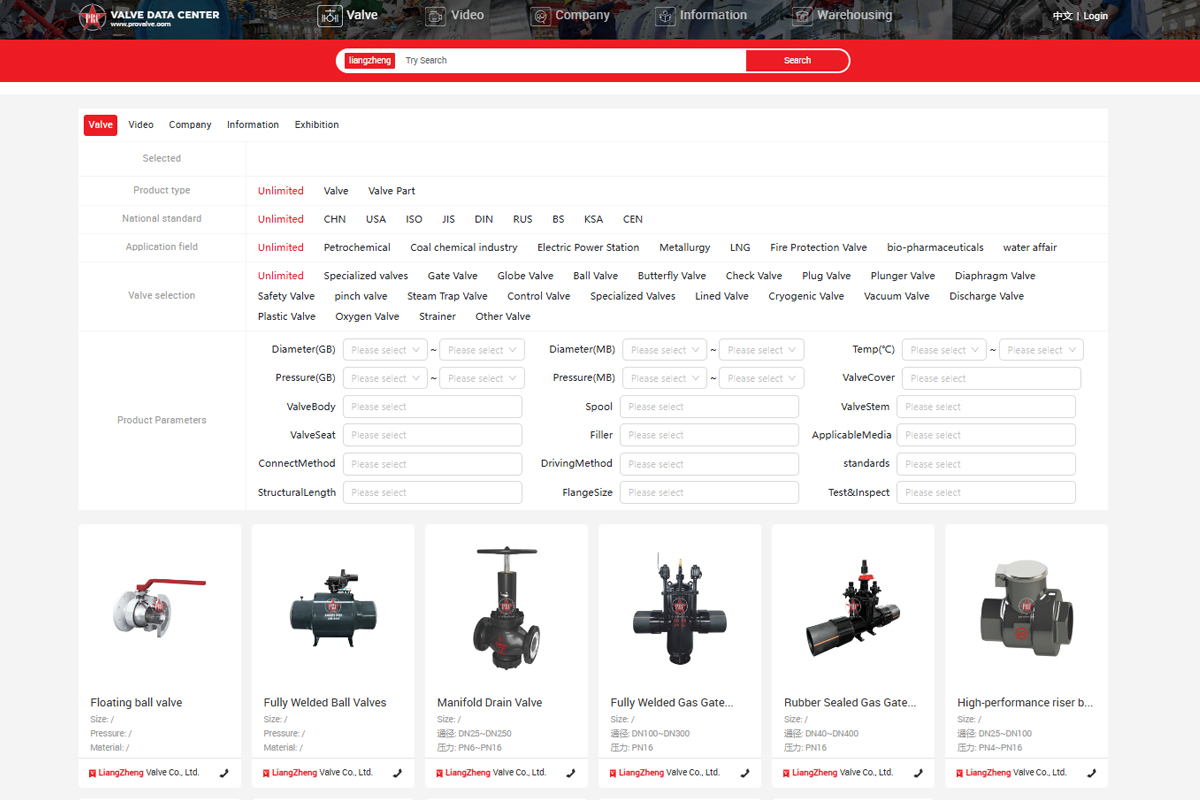Click phone icon on High-performance riser card
The height and width of the screenshot is (800, 1200).
pyautogui.click(x=1091, y=773)
